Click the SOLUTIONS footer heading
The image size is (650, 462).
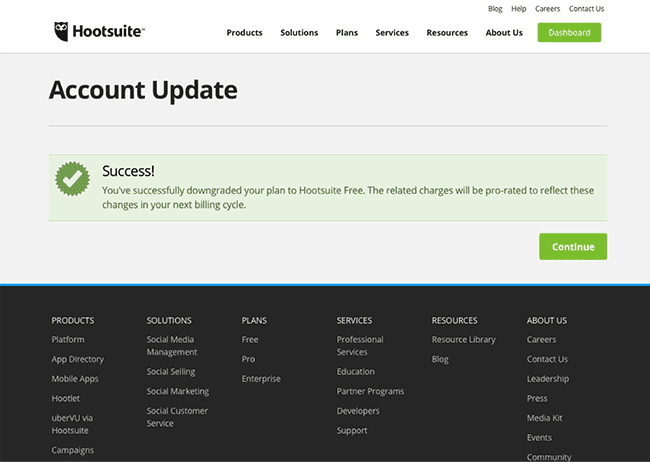point(169,320)
